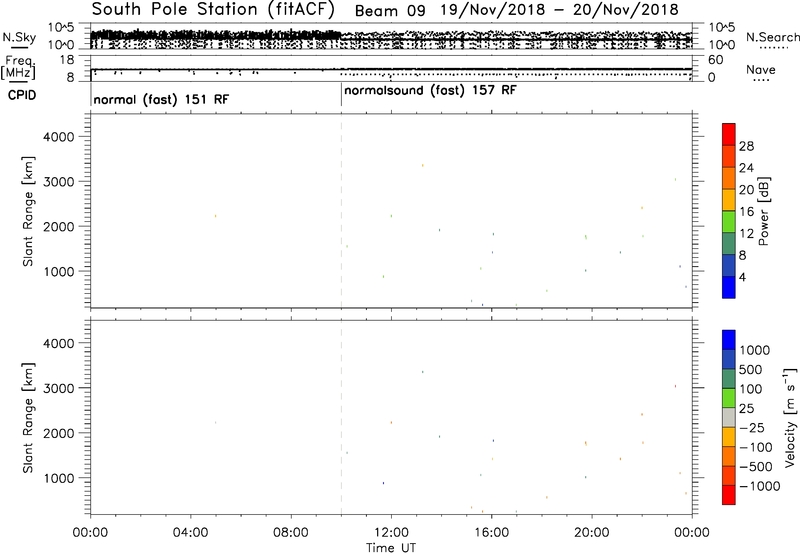Viewport: 800px width, 554px height.
Task: Click the '60' tick on the Nave axis
Action: [715, 60]
